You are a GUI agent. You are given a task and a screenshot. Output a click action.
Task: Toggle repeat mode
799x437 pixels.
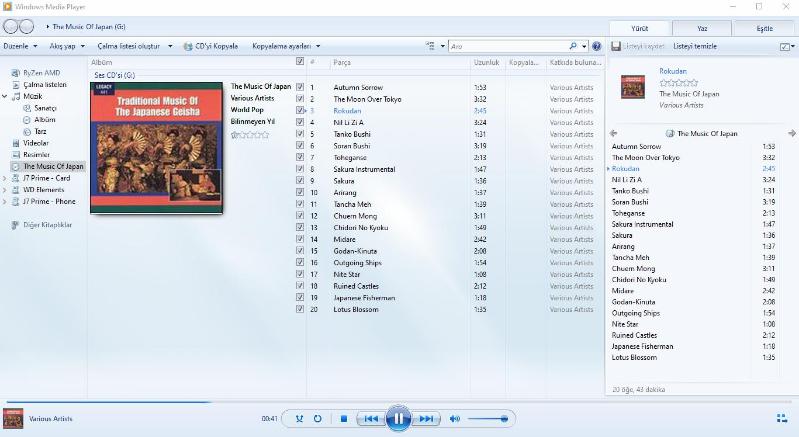pos(317,419)
